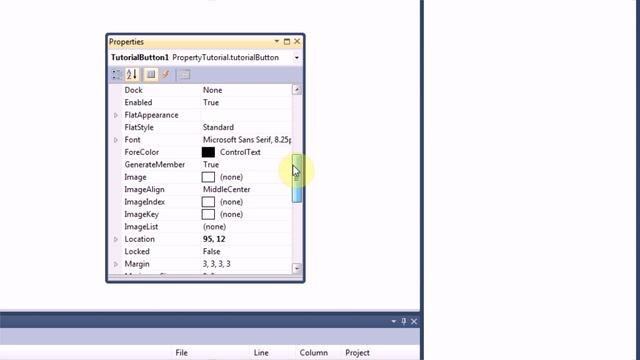Click the File column header in bottom panel

182,353
